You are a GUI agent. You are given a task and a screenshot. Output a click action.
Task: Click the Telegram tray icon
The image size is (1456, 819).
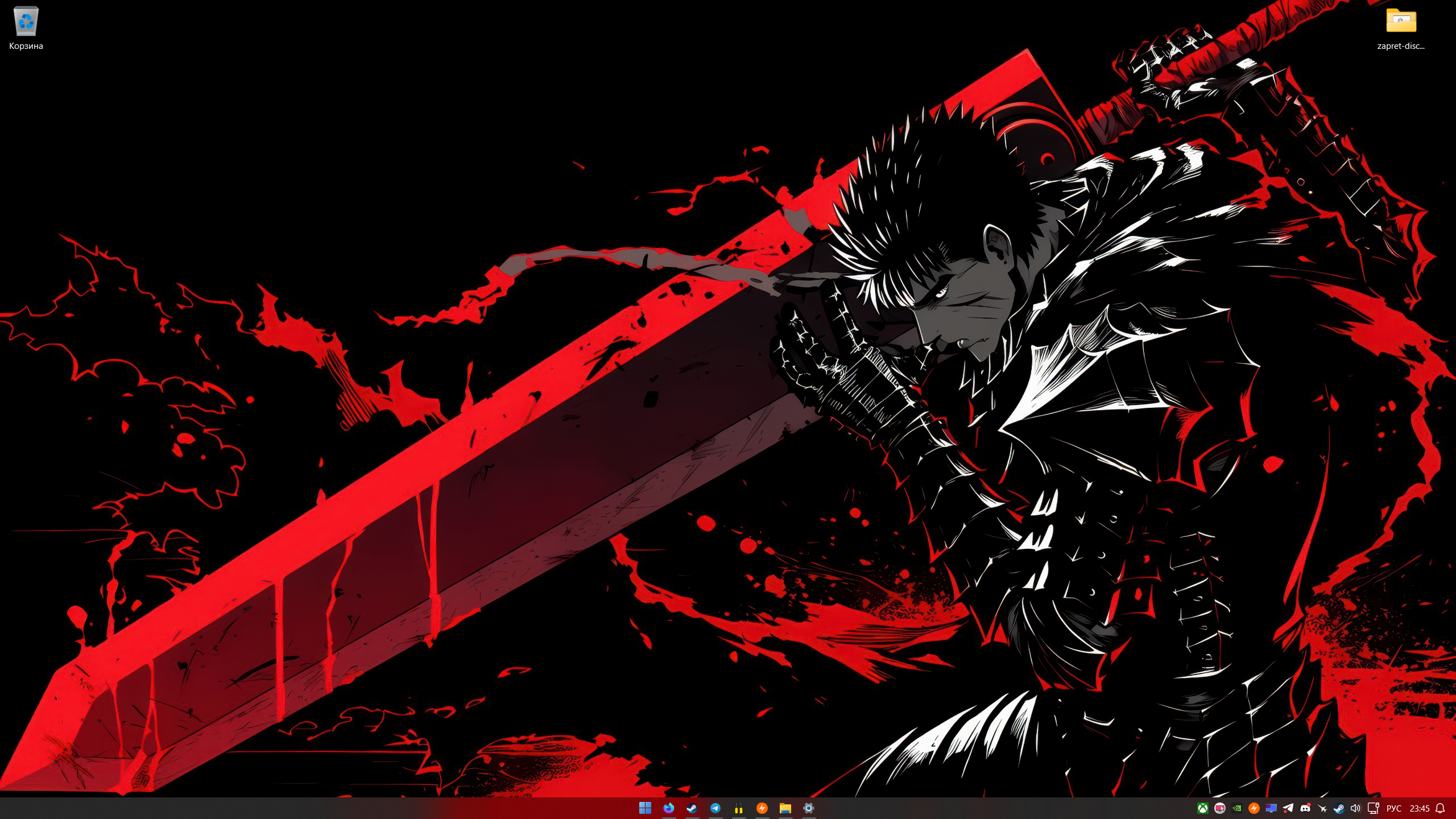1288,808
